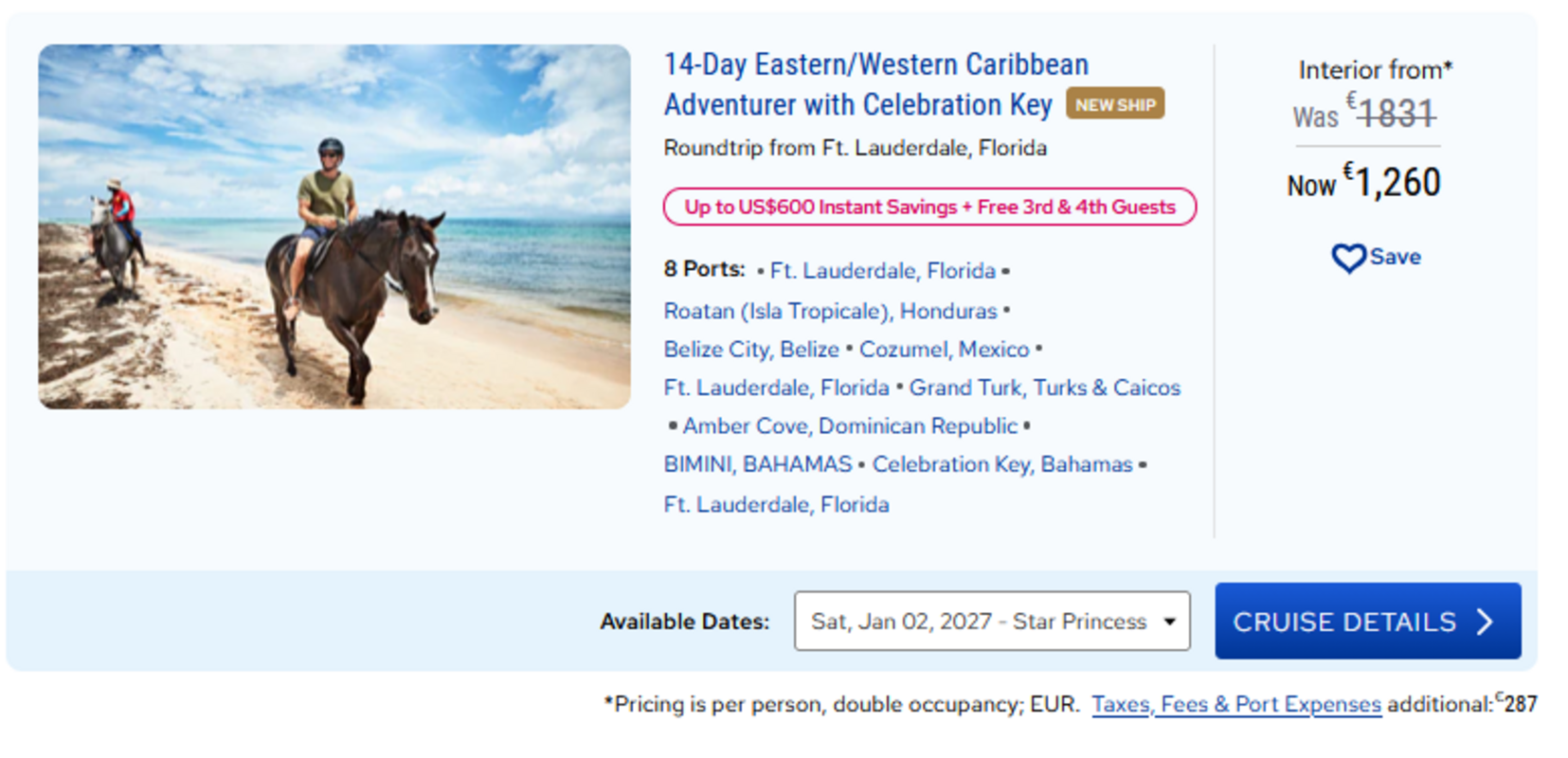This screenshot has height=758, width=1568.
Task: Click the chevron arrow on Cruise Details
Action: [1485, 622]
